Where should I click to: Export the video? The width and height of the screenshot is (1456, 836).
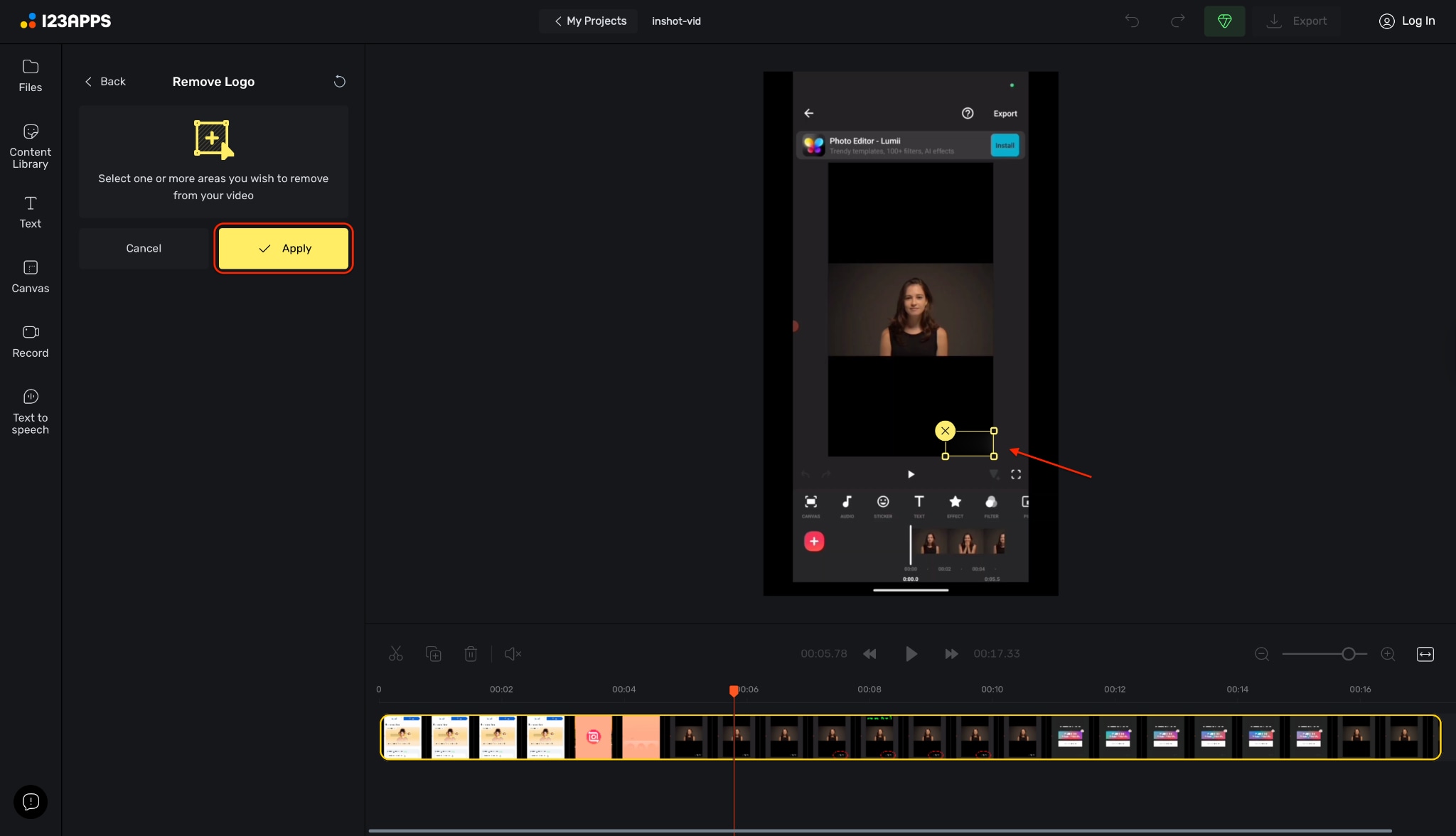click(1298, 21)
